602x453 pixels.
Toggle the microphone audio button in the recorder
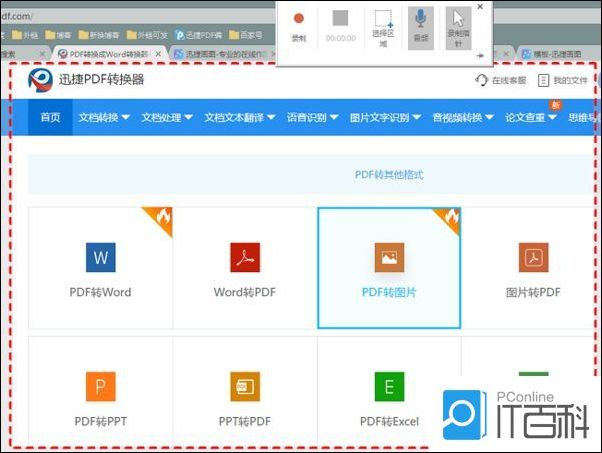point(421,28)
